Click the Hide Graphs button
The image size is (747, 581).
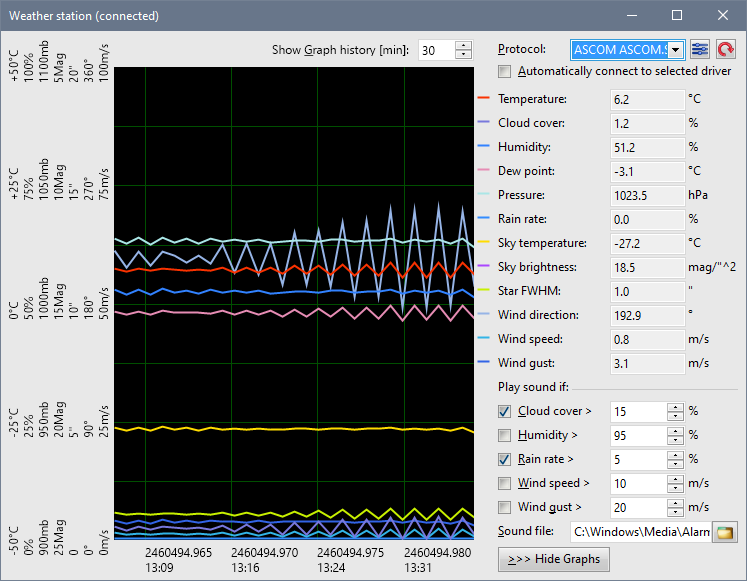click(x=553, y=558)
